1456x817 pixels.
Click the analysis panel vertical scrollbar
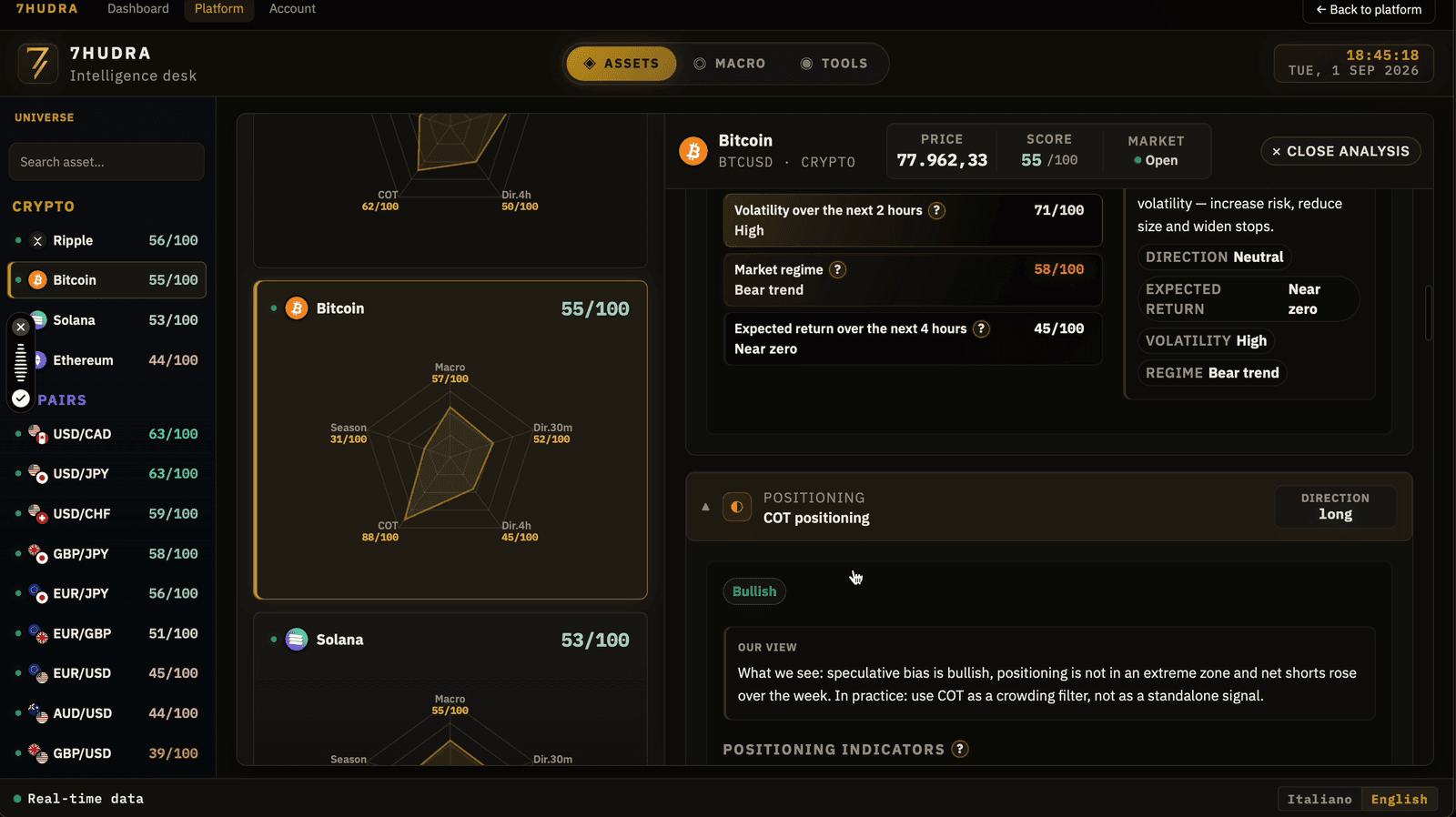click(1428, 313)
